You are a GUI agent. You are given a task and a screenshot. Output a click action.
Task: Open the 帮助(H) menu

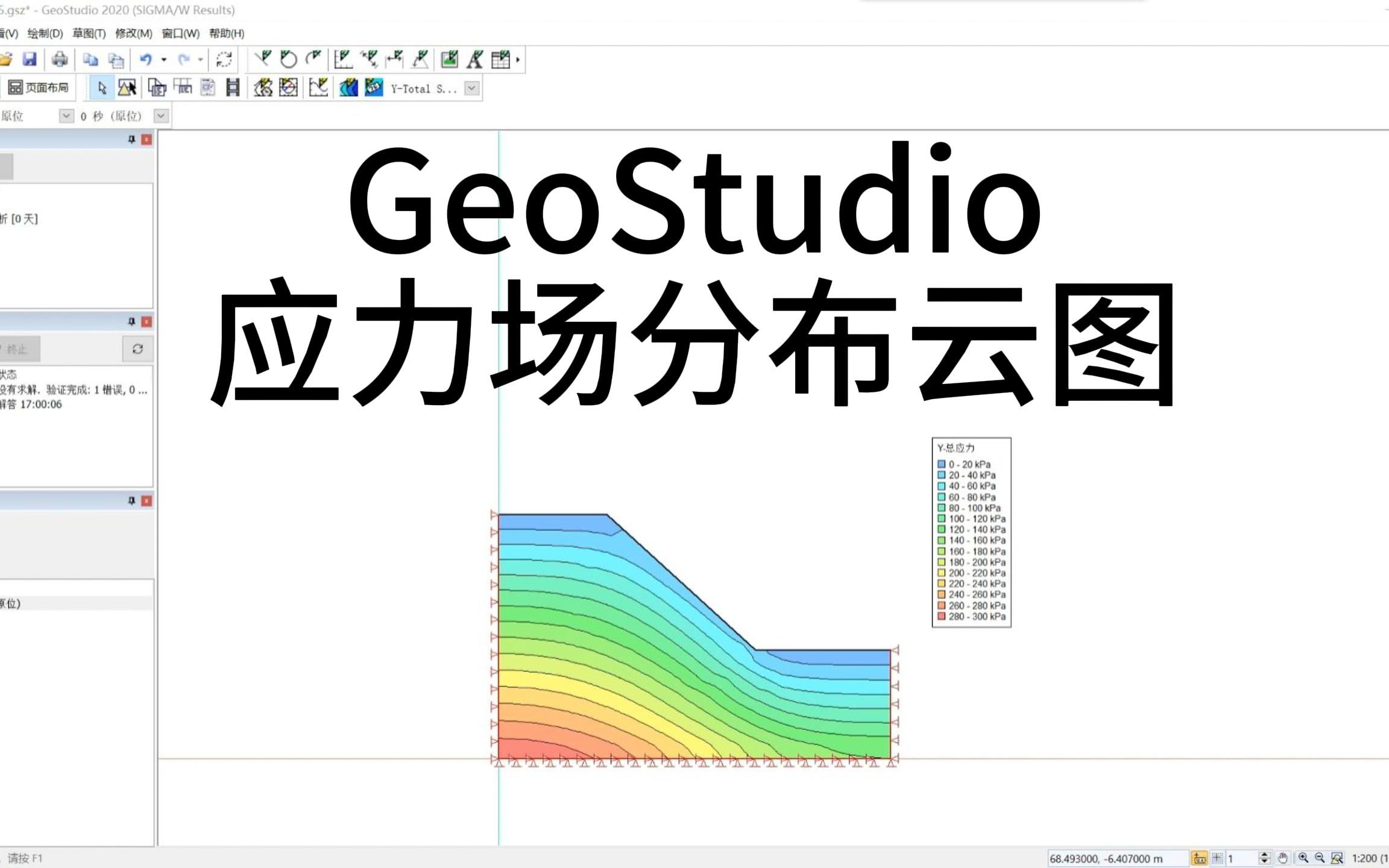(x=226, y=34)
